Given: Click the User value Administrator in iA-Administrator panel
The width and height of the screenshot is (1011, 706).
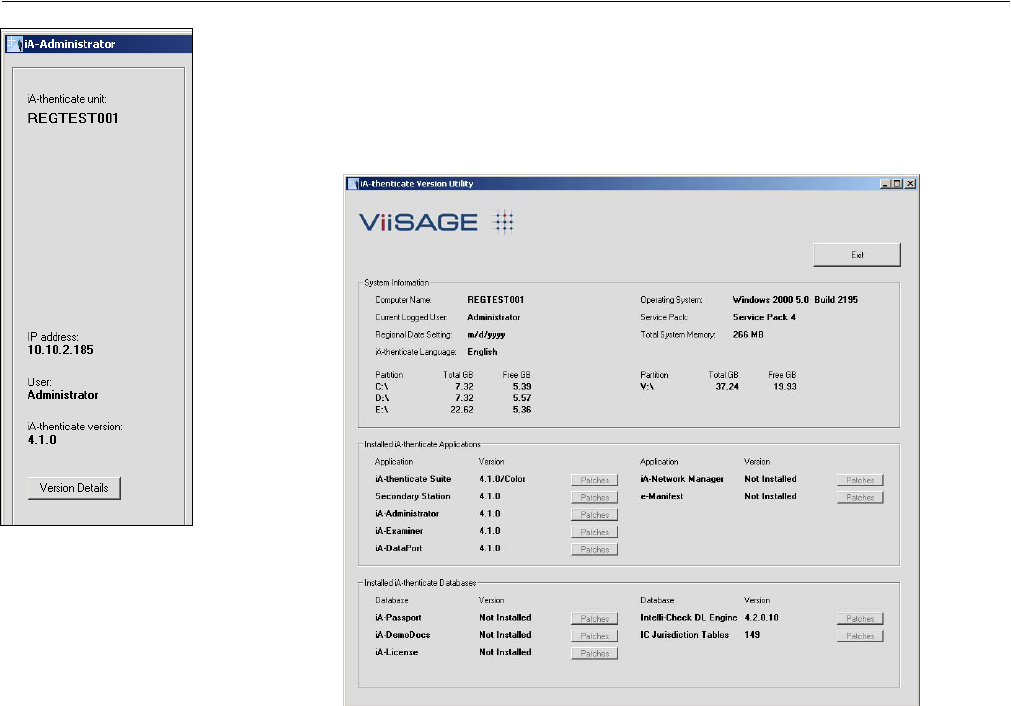Looking at the screenshot, I should point(63,395).
